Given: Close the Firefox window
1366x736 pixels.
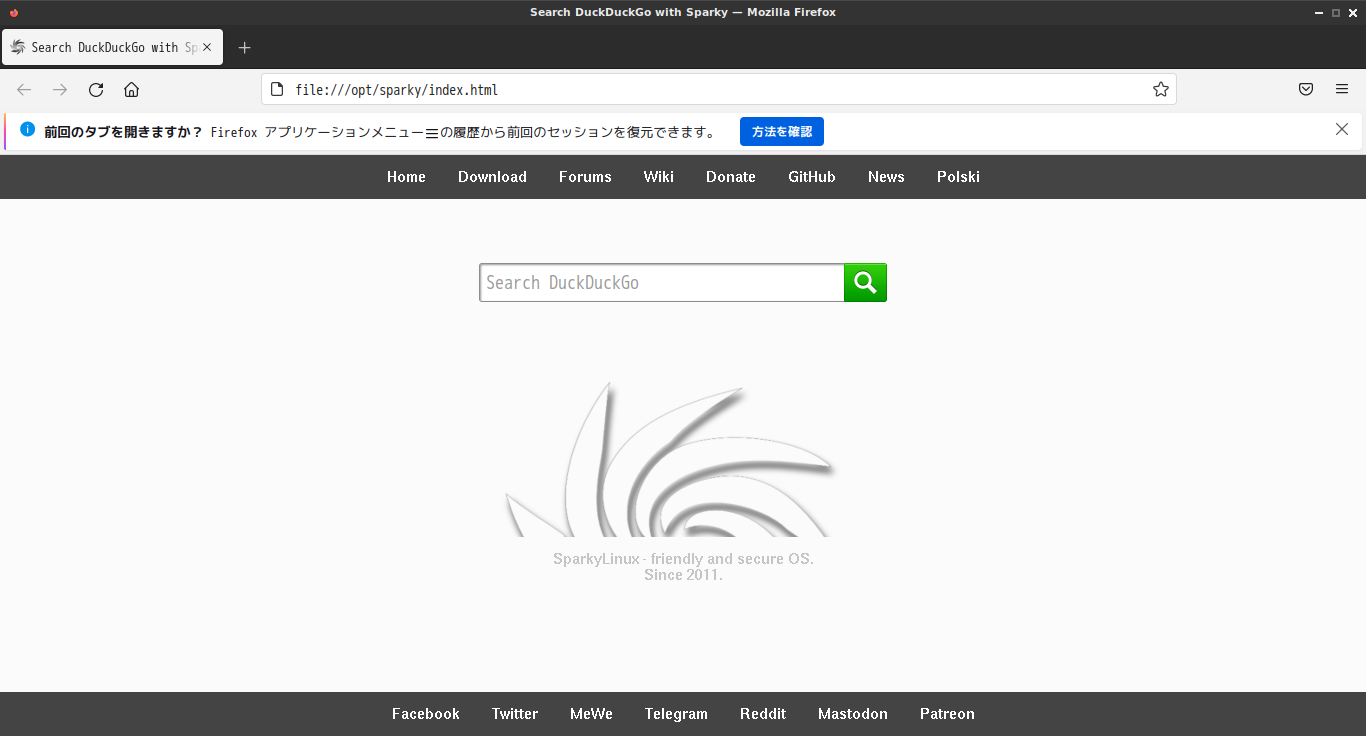Looking at the screenshot, I should [1352, 12].
